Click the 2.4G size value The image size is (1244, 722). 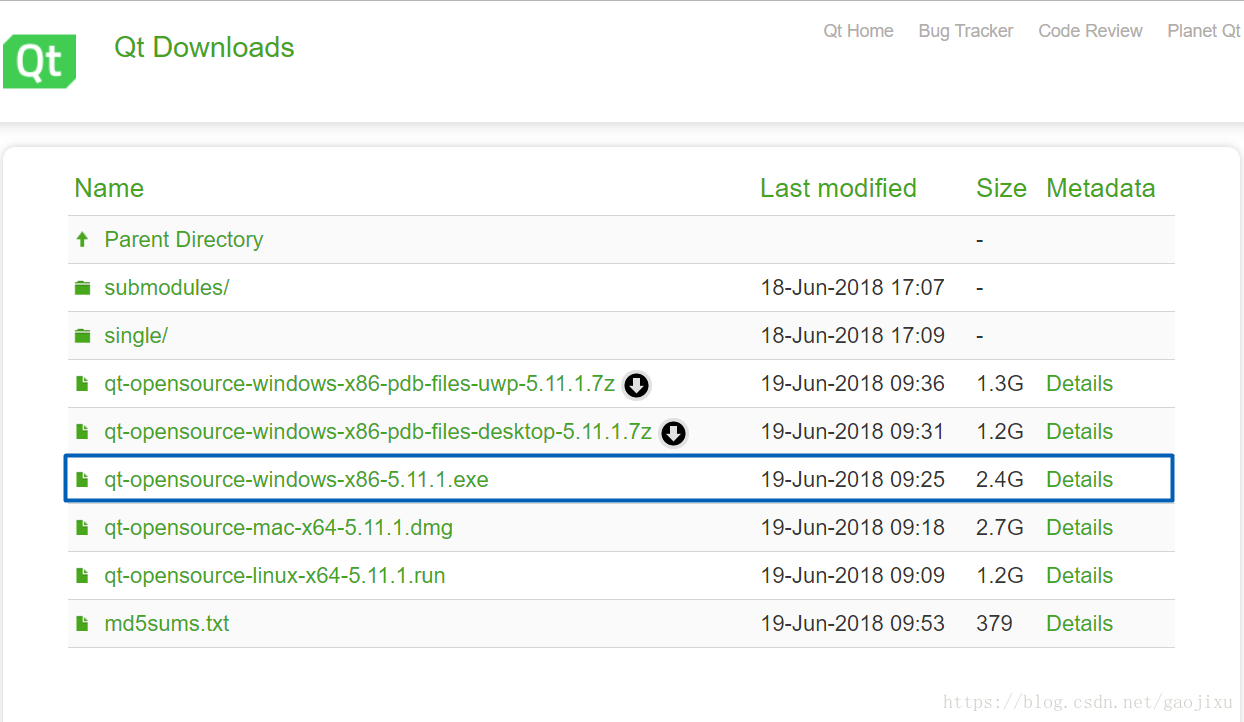tap(1000, 480)
